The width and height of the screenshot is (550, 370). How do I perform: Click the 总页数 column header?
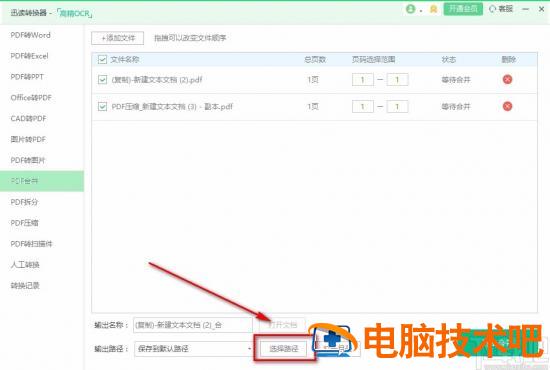click(x=315, y=59)
